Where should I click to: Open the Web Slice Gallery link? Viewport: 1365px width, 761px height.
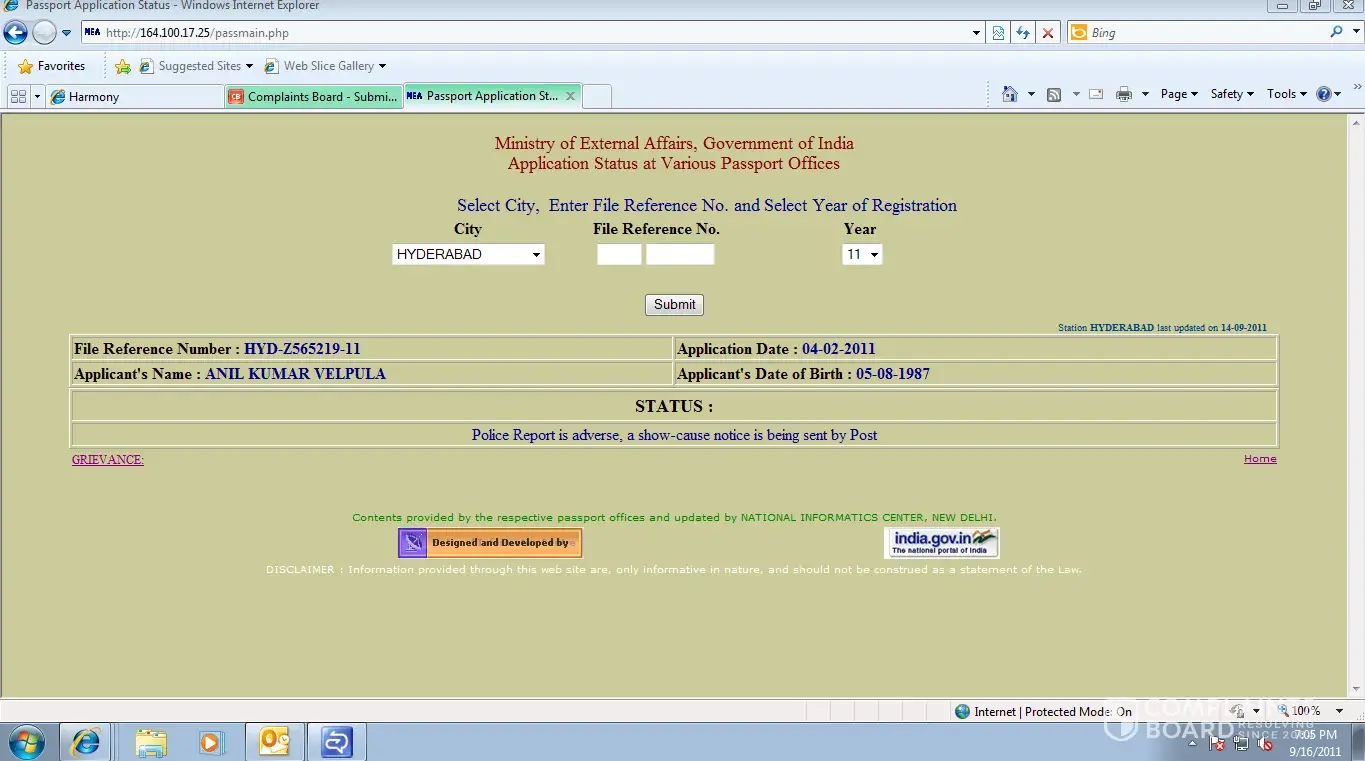(325, 66)
